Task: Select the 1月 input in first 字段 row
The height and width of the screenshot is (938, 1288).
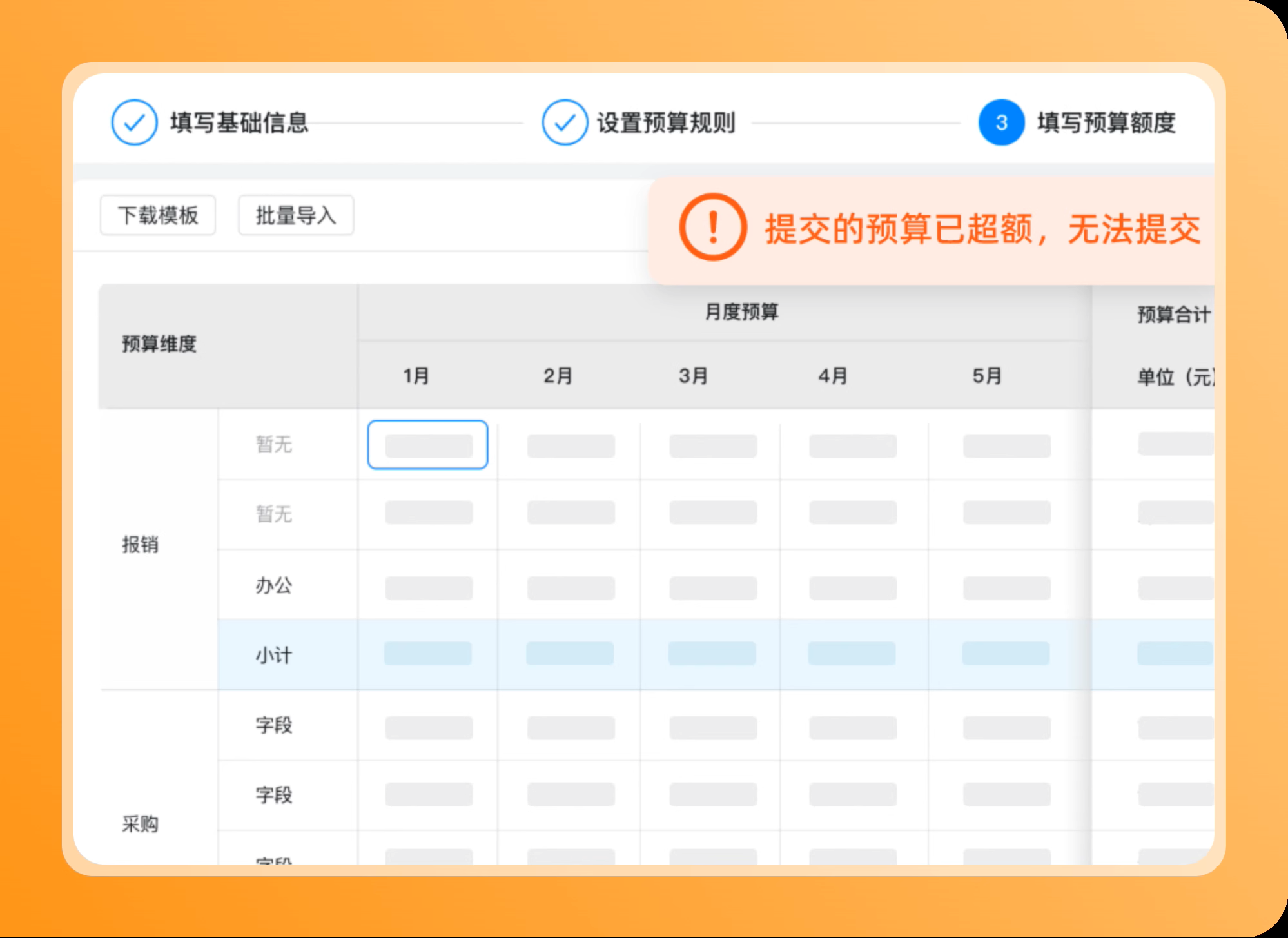Action: coord(429,728)
